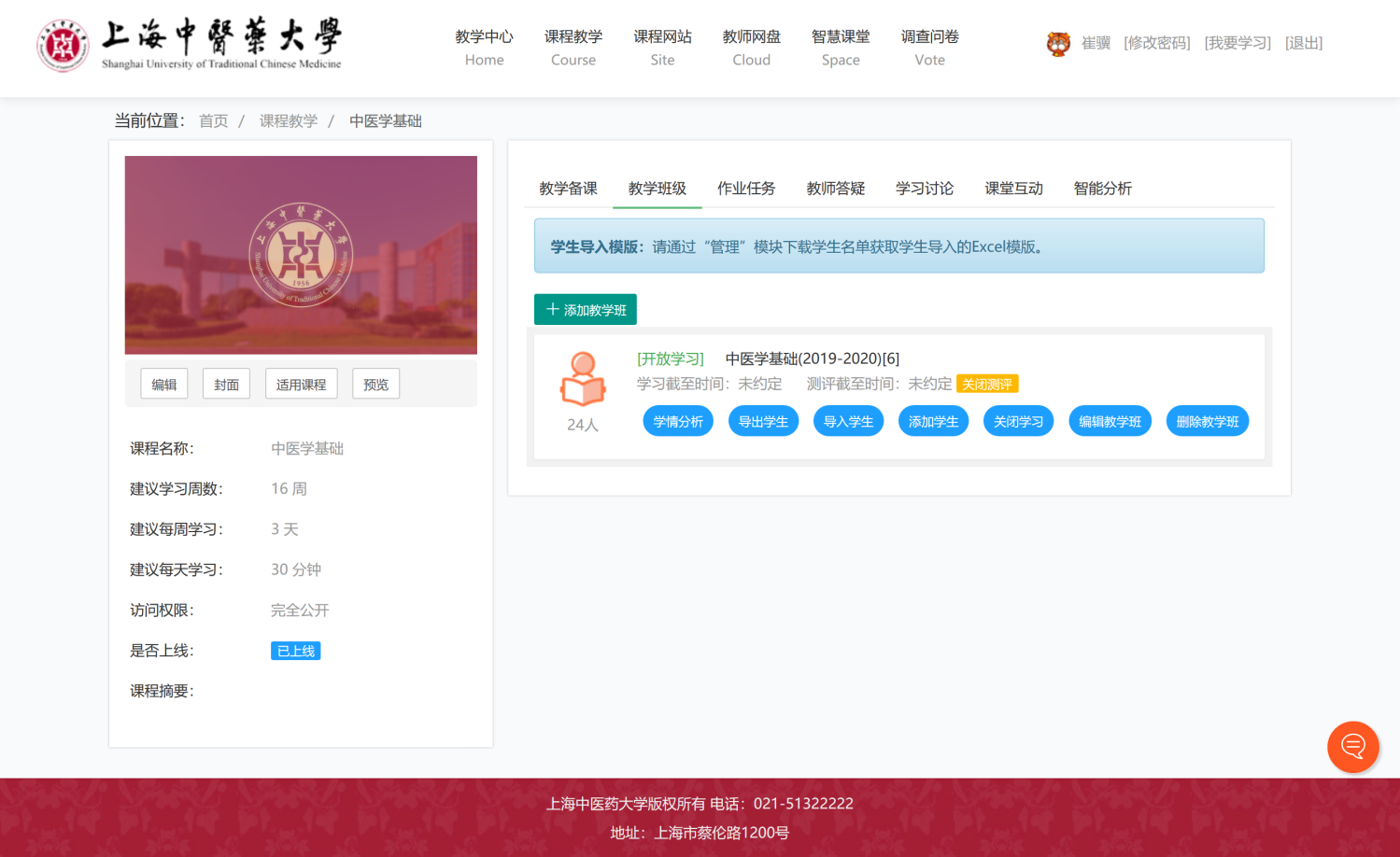Open 教师网盘 Cloud from navigation bar
This screenshot has height=857, width=1400.
tap(751, 48)
